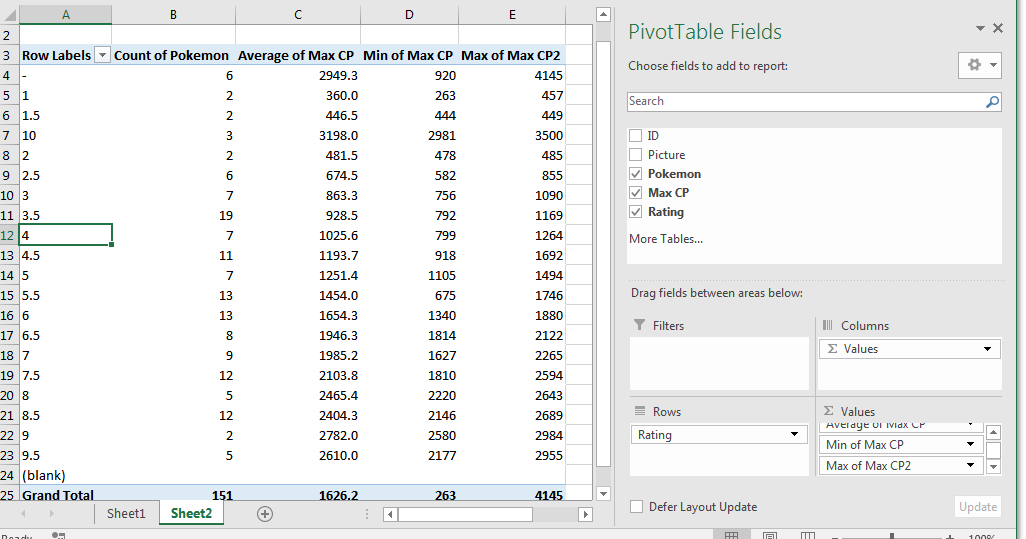1026x539 pixels.
Task: Switch to the Sheet1 tab
Action: [x=126, y=513]
